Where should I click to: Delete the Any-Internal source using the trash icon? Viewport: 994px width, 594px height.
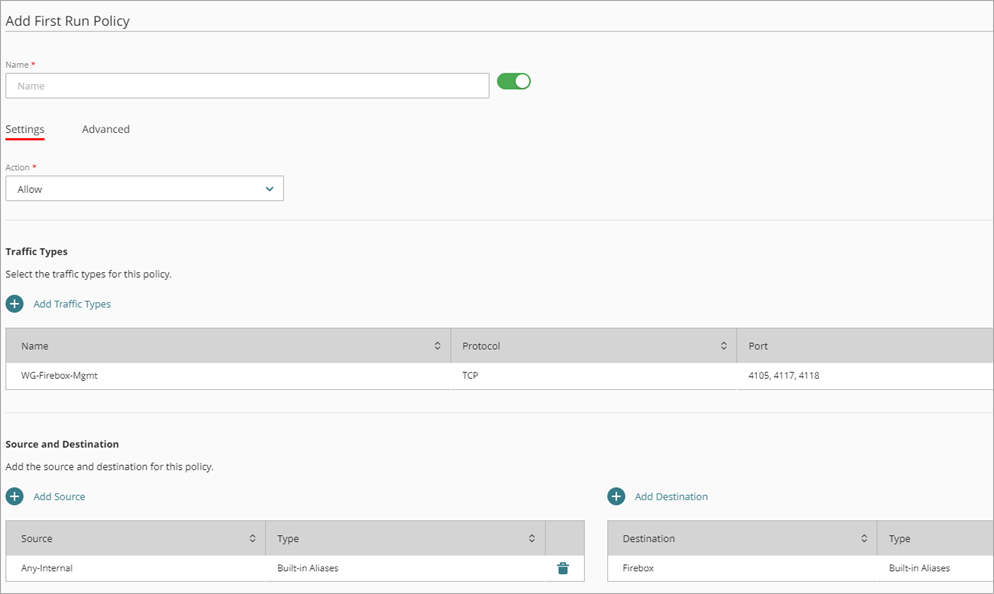[x=563, y=567]
